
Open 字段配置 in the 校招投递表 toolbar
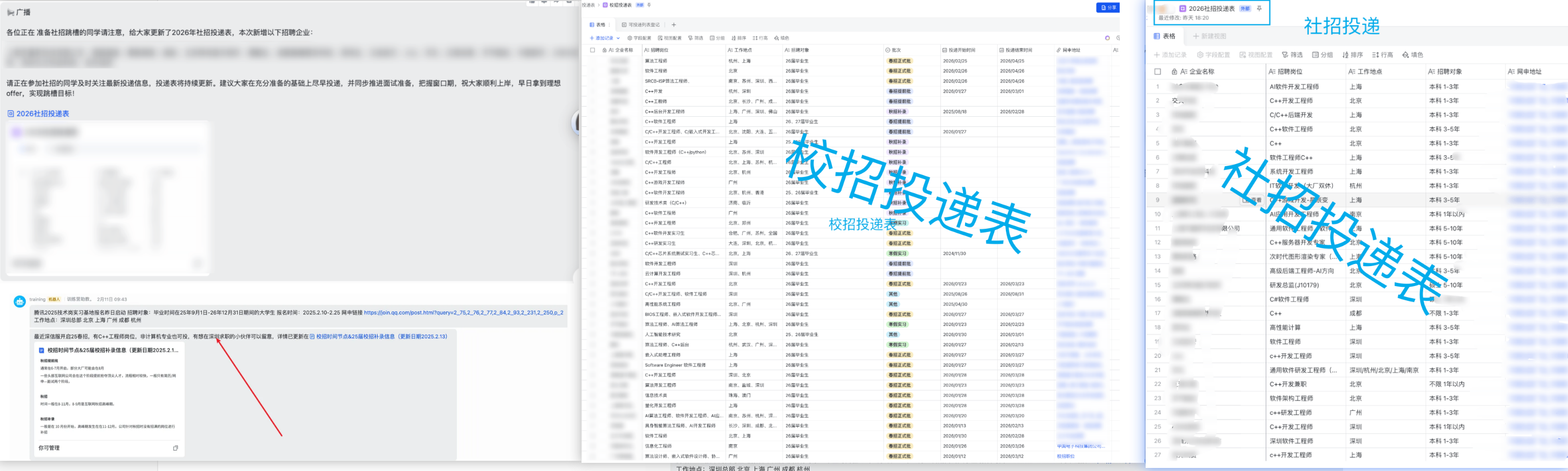639,38
